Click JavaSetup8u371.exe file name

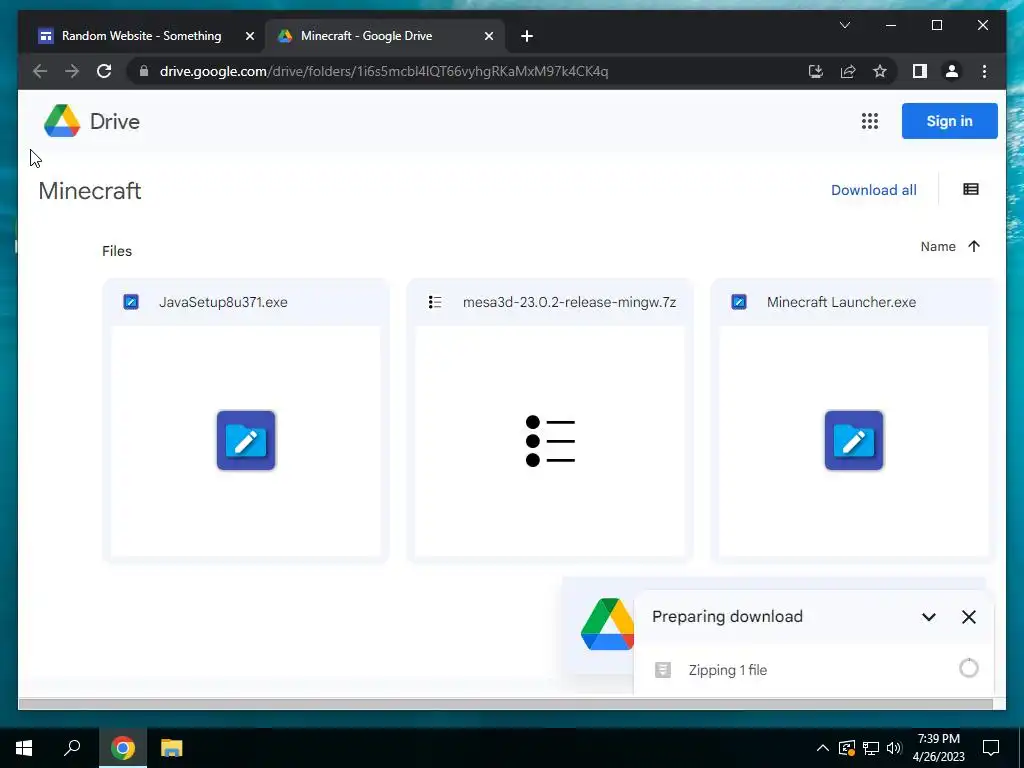[223, 302]
